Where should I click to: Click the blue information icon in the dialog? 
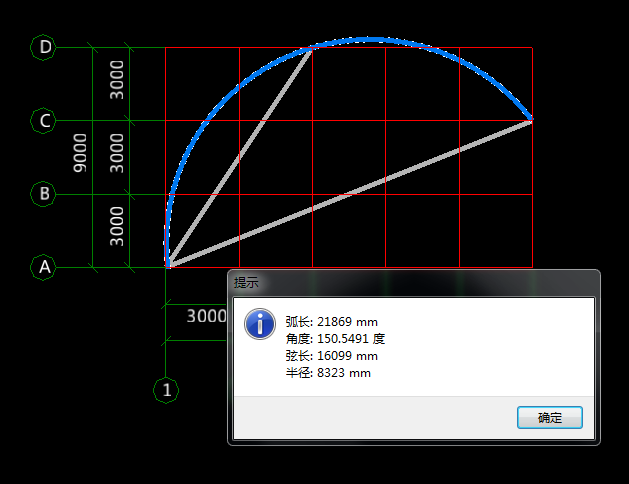coord(261,323)
